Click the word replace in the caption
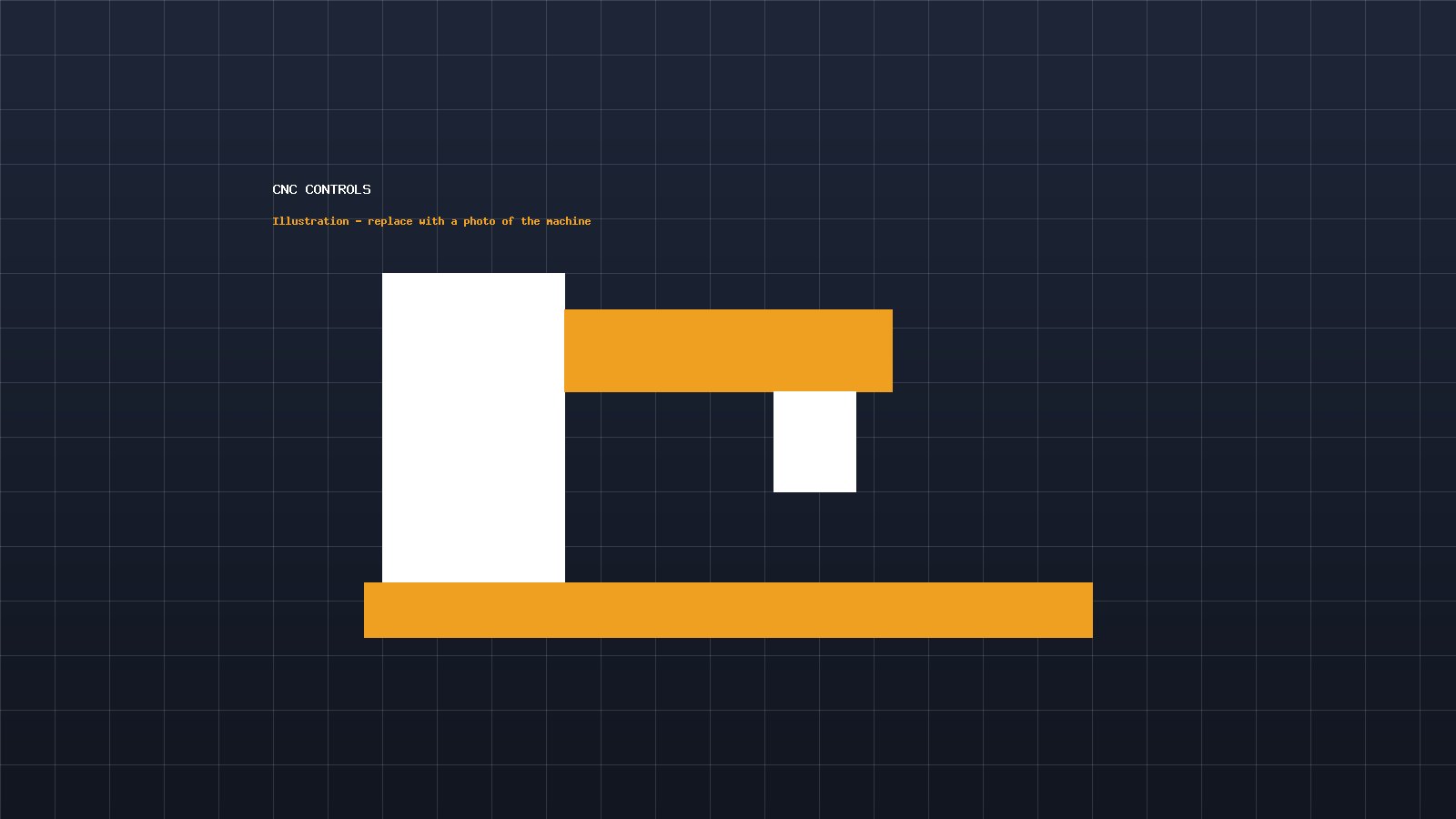The width and height of the screenshot is (1456, 819). (389, 221)
